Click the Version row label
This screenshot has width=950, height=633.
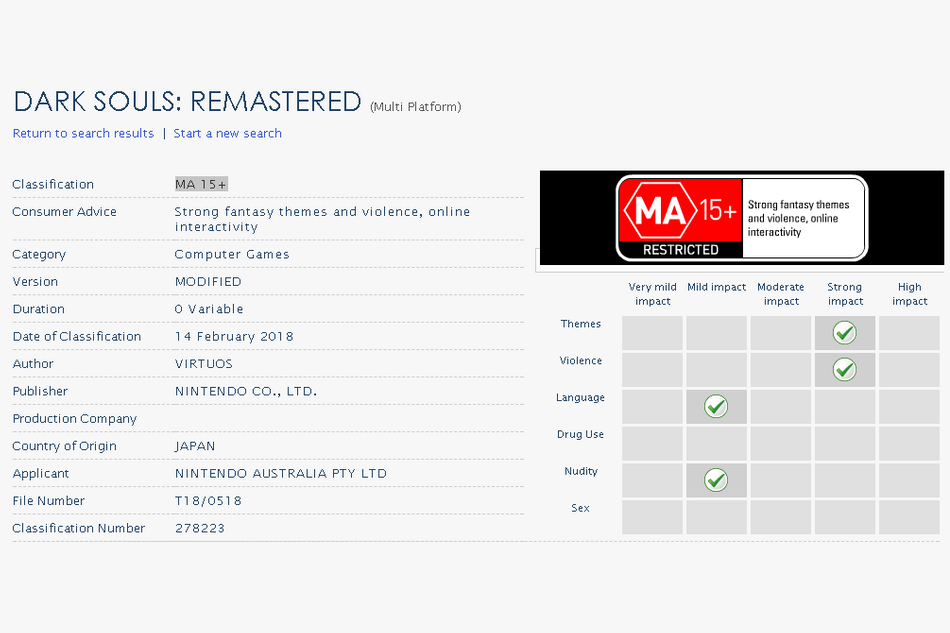[35, 282]
